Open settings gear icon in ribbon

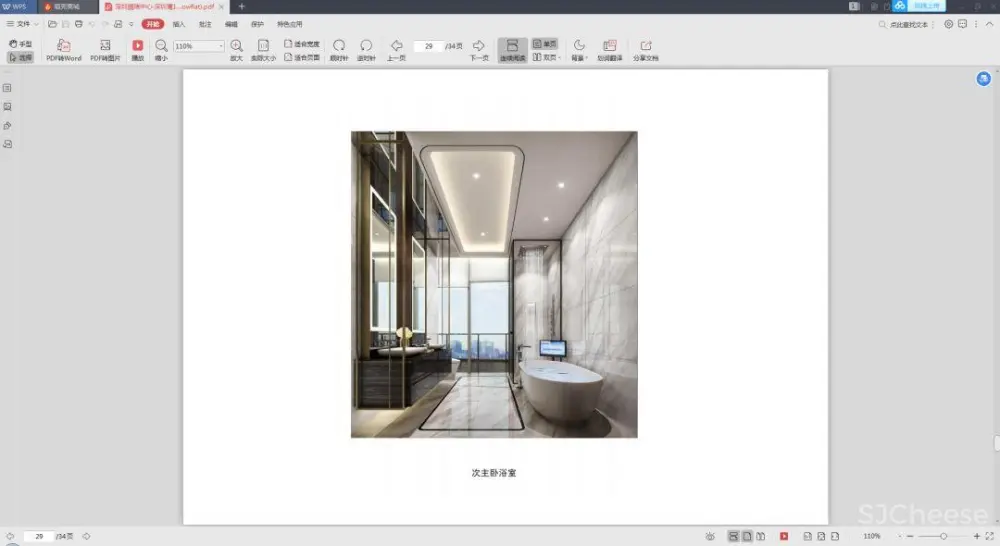coord(948,24)
